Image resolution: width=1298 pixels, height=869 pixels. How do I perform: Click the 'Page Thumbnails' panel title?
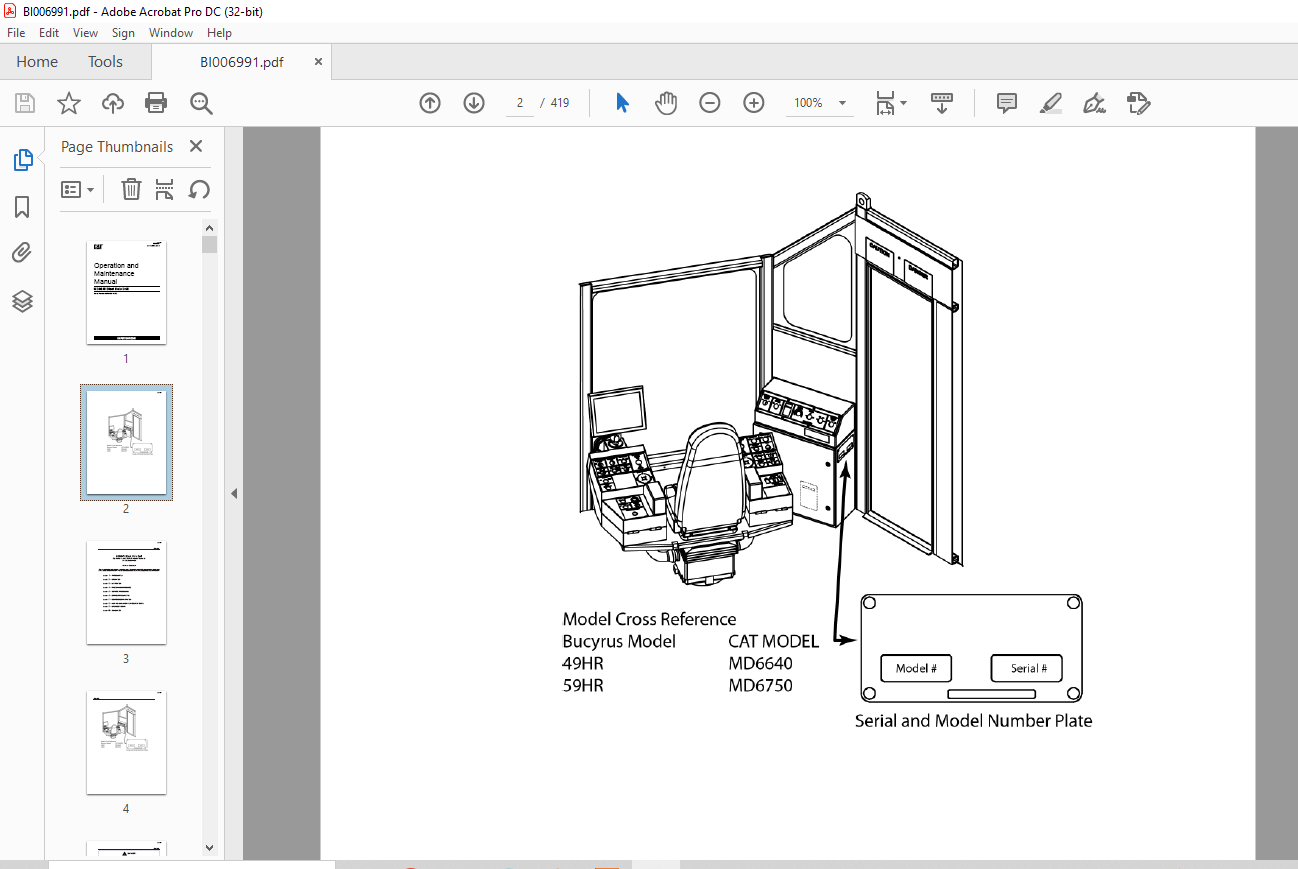(x=117, y=146)
